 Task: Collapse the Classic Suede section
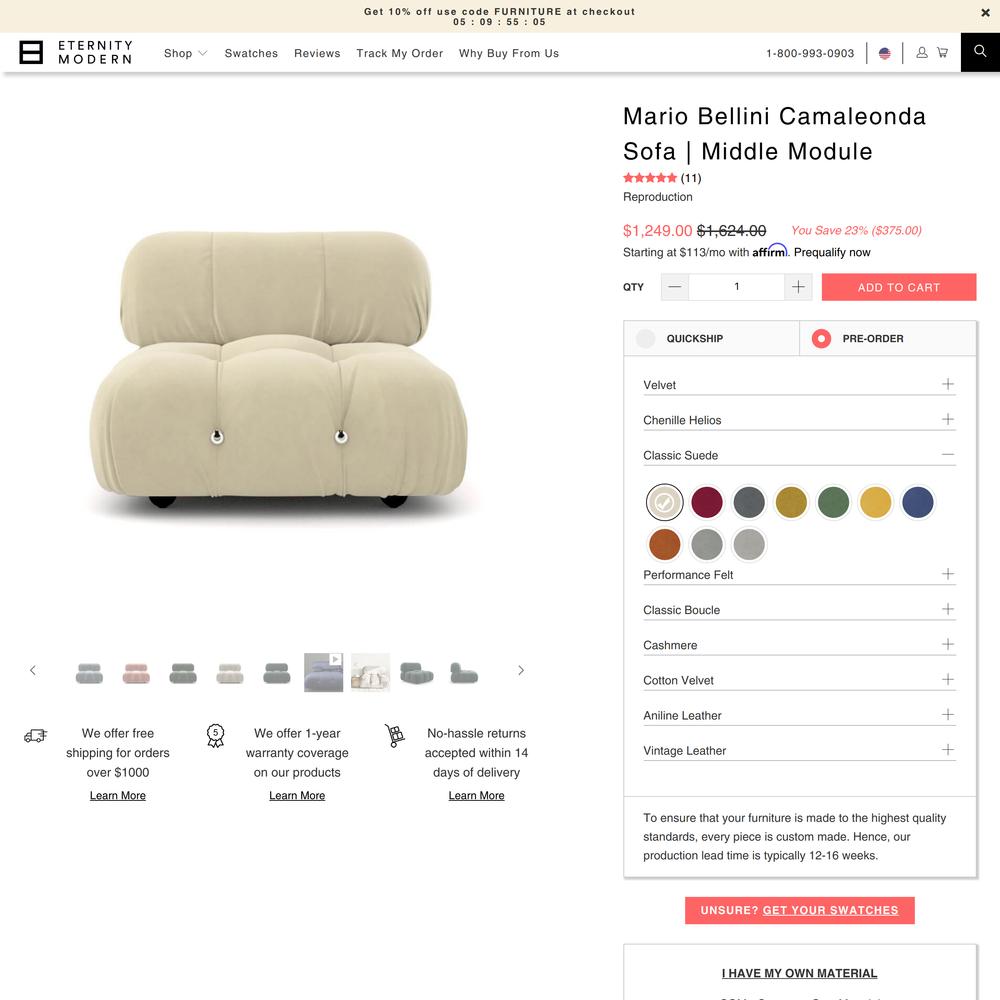pos(799,455)
